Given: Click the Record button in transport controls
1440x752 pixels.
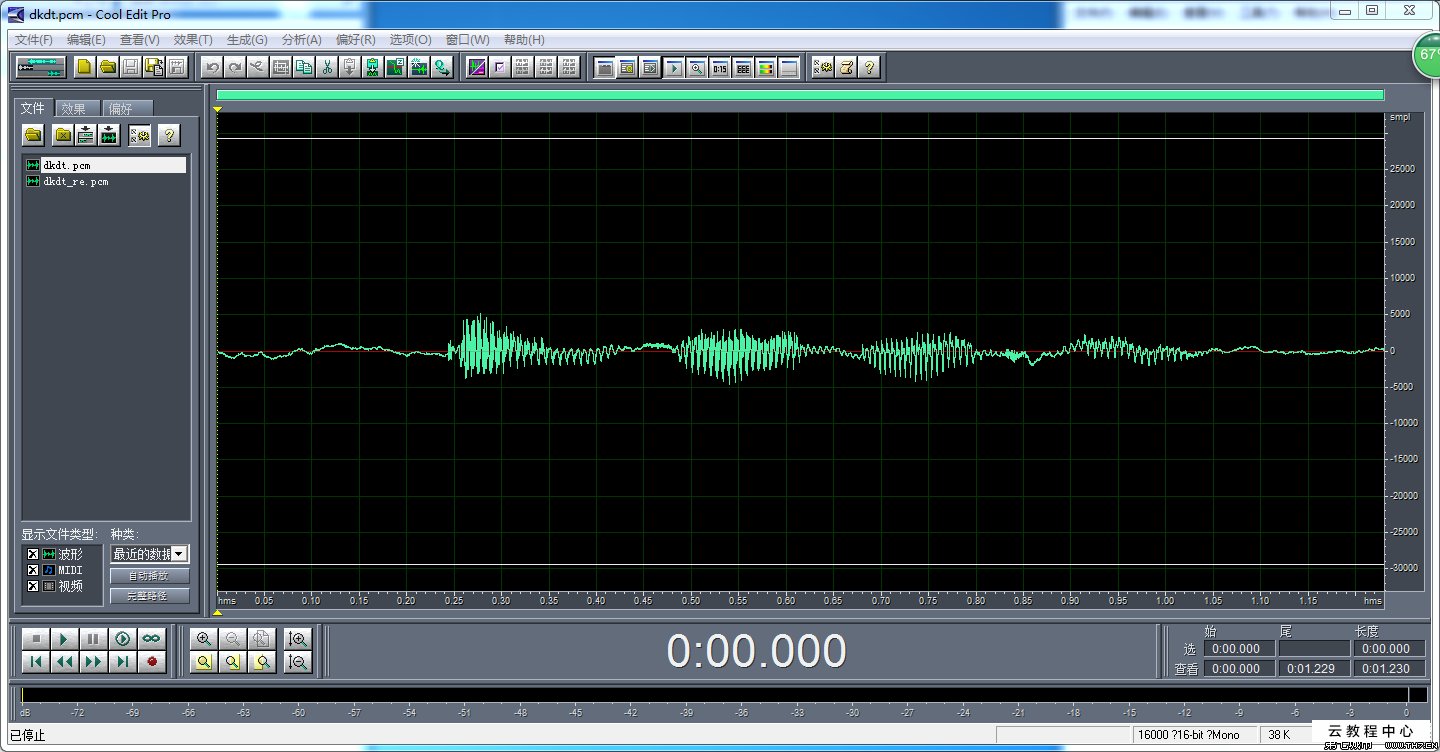Looking at the screenshot, I should pyautogui.click(x=151, y=661).
